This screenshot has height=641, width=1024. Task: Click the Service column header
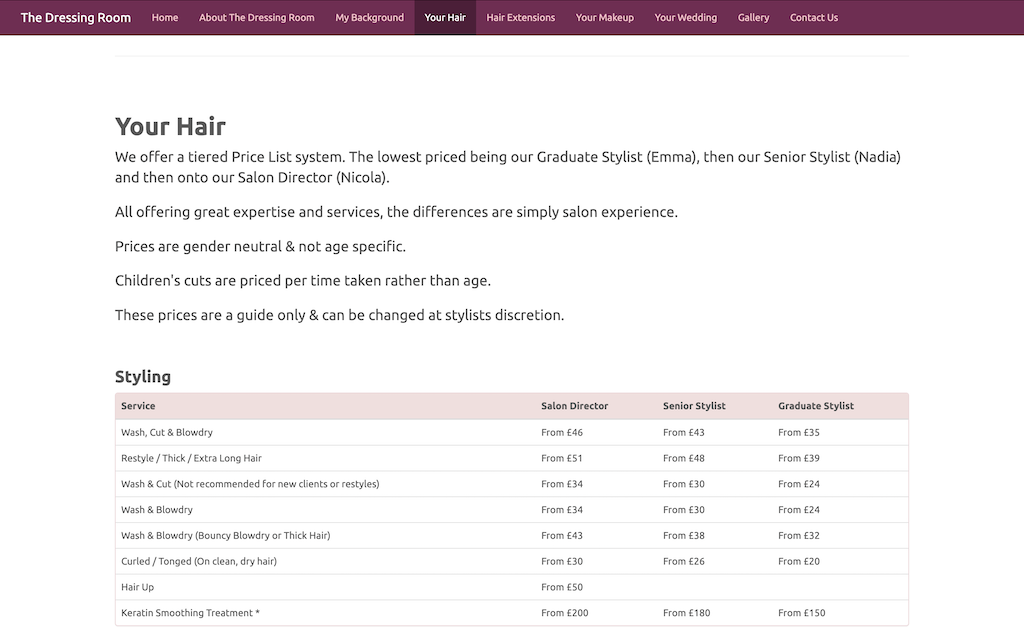click(138, 406)
